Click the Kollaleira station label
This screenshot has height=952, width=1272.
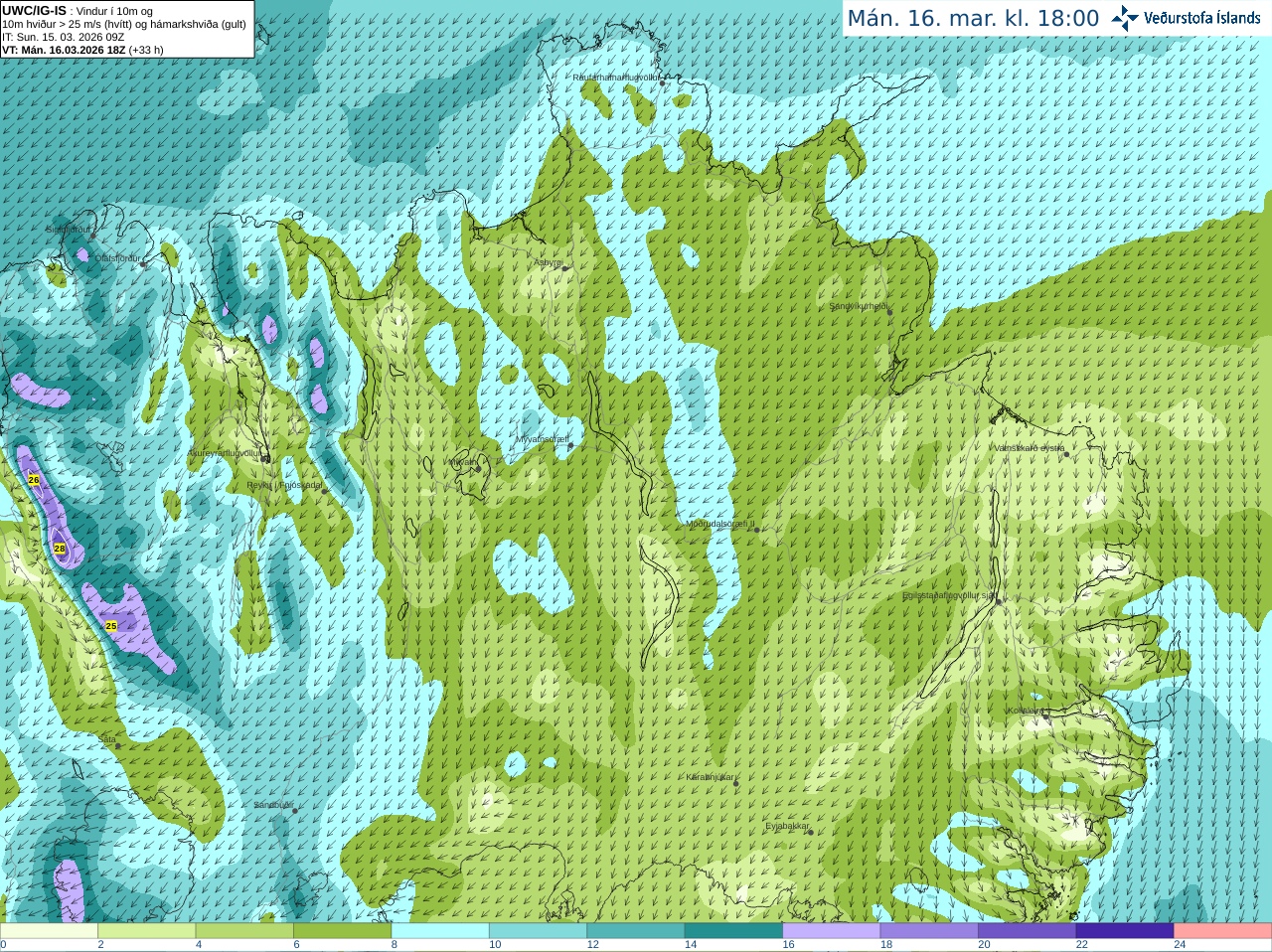pyautogui.click(x=1026, y=711)
